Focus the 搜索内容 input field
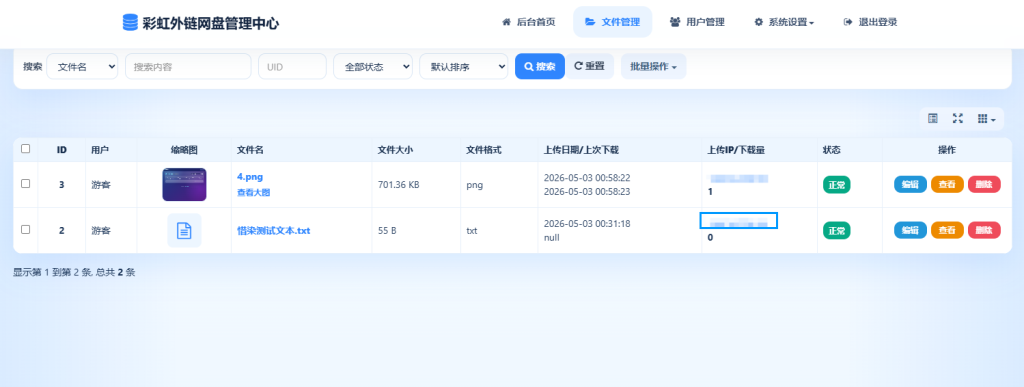The image size is (1024, 387). tap(188, 67)
